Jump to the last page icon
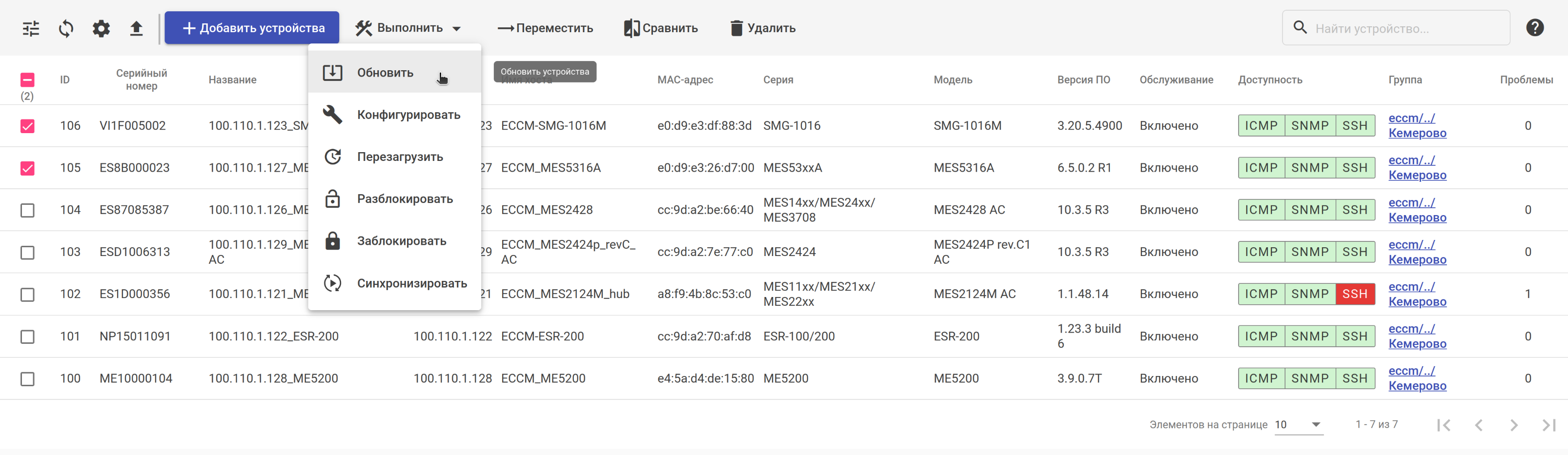1568x455 pixels. point(1548,425)
